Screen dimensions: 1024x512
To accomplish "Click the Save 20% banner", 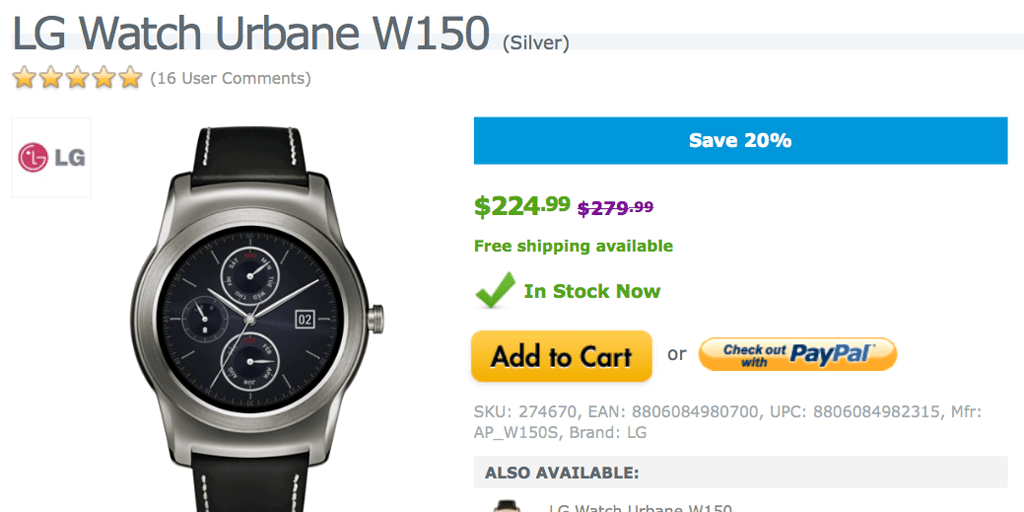I will pos(740,140).
